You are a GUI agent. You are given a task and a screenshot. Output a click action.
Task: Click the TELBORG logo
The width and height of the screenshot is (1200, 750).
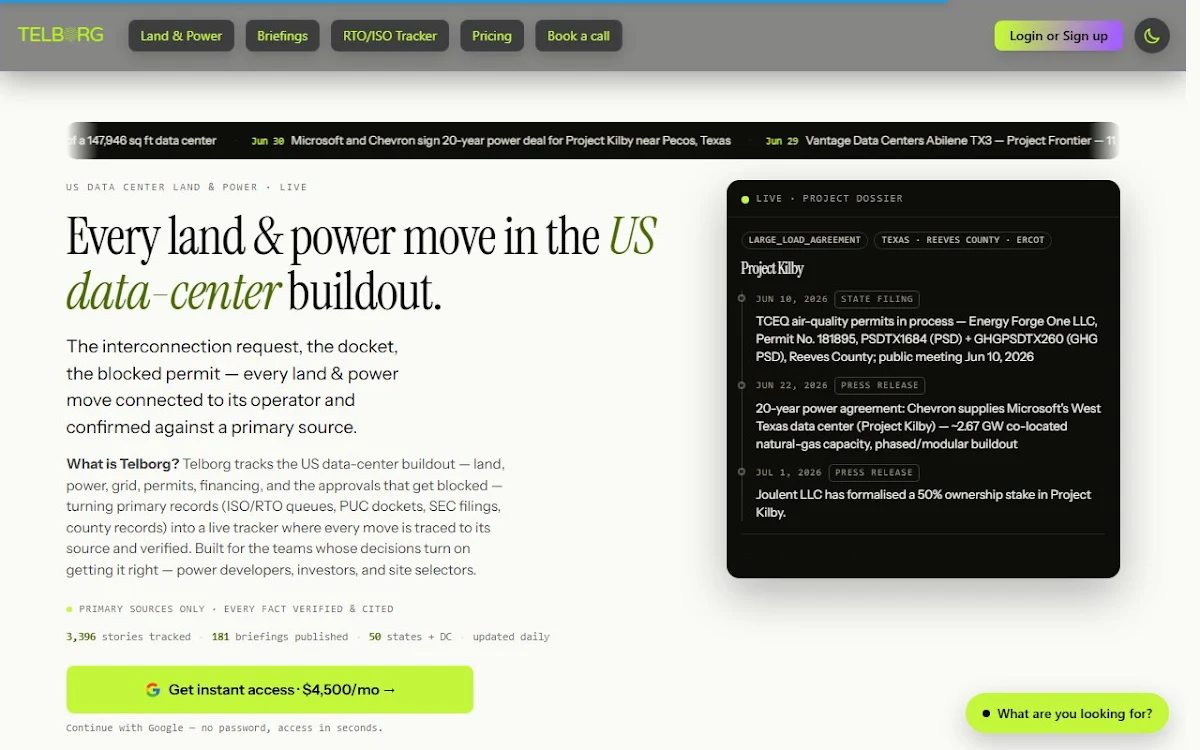61,35
